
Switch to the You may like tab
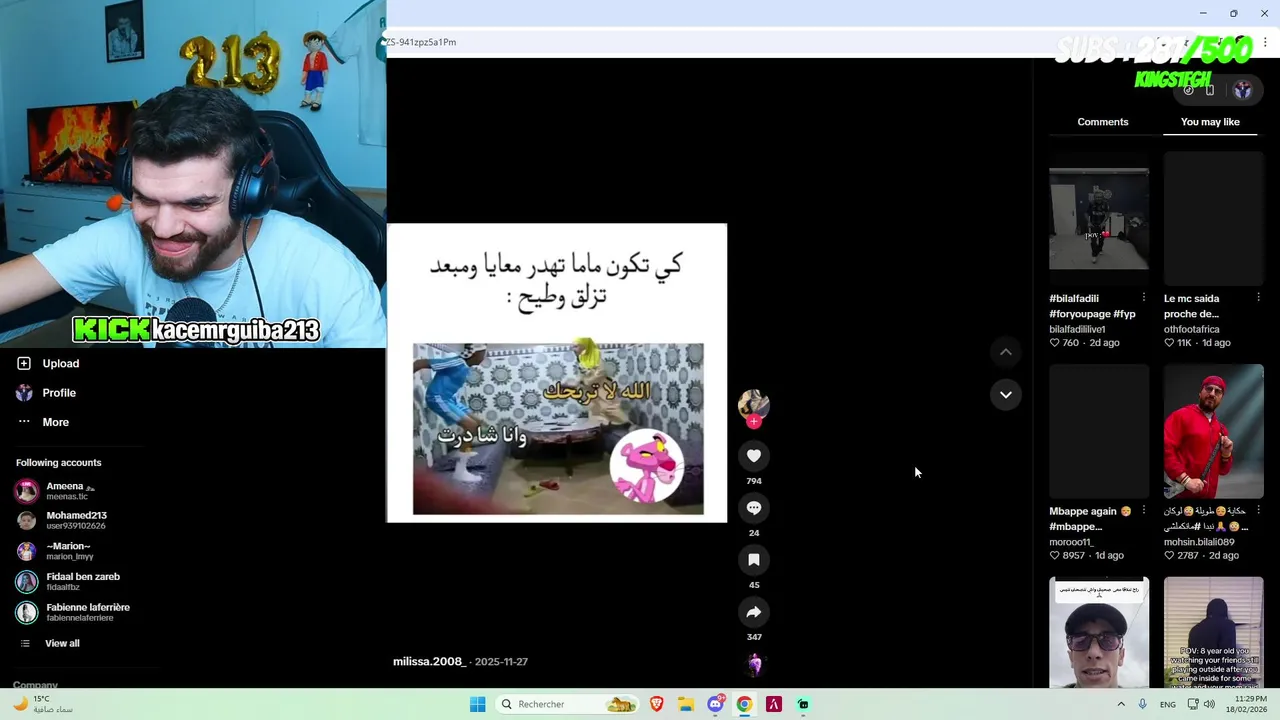(1210, 122)
